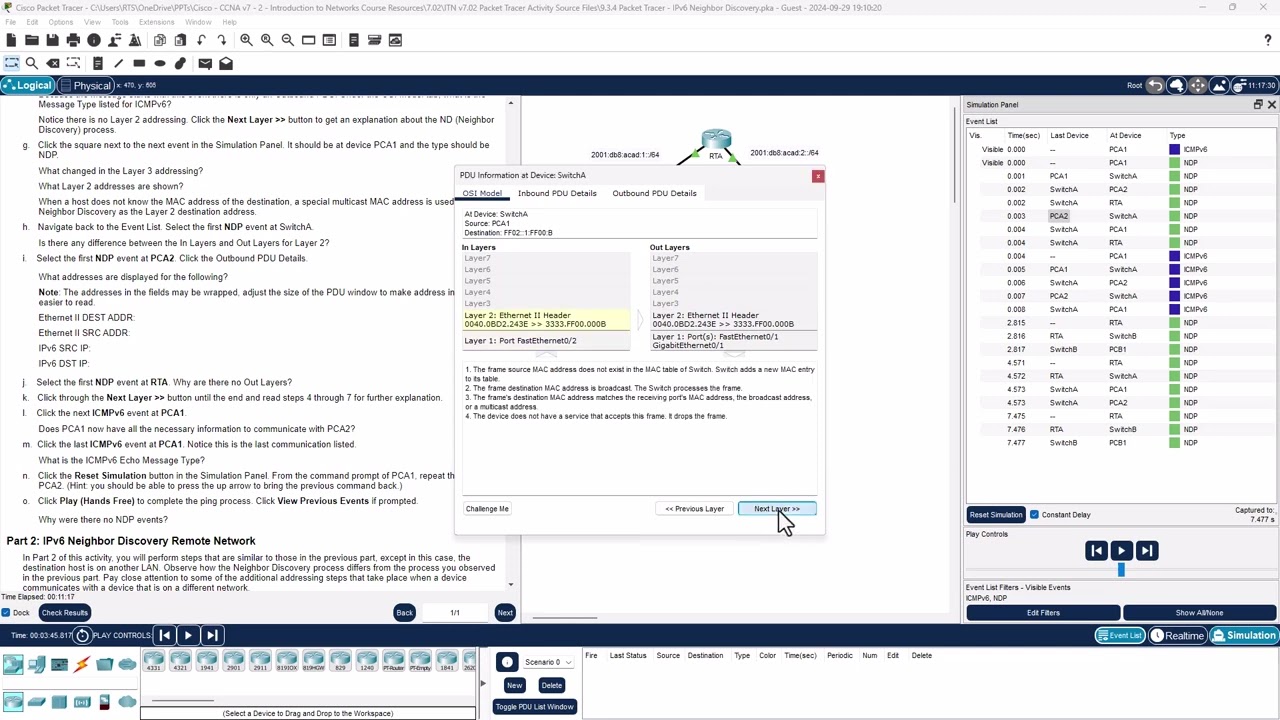Image resolution: width=1280 pixels, height=720 pixels.
Task: Choose the Draw Ellipse tool
Action: pos(160,63)
